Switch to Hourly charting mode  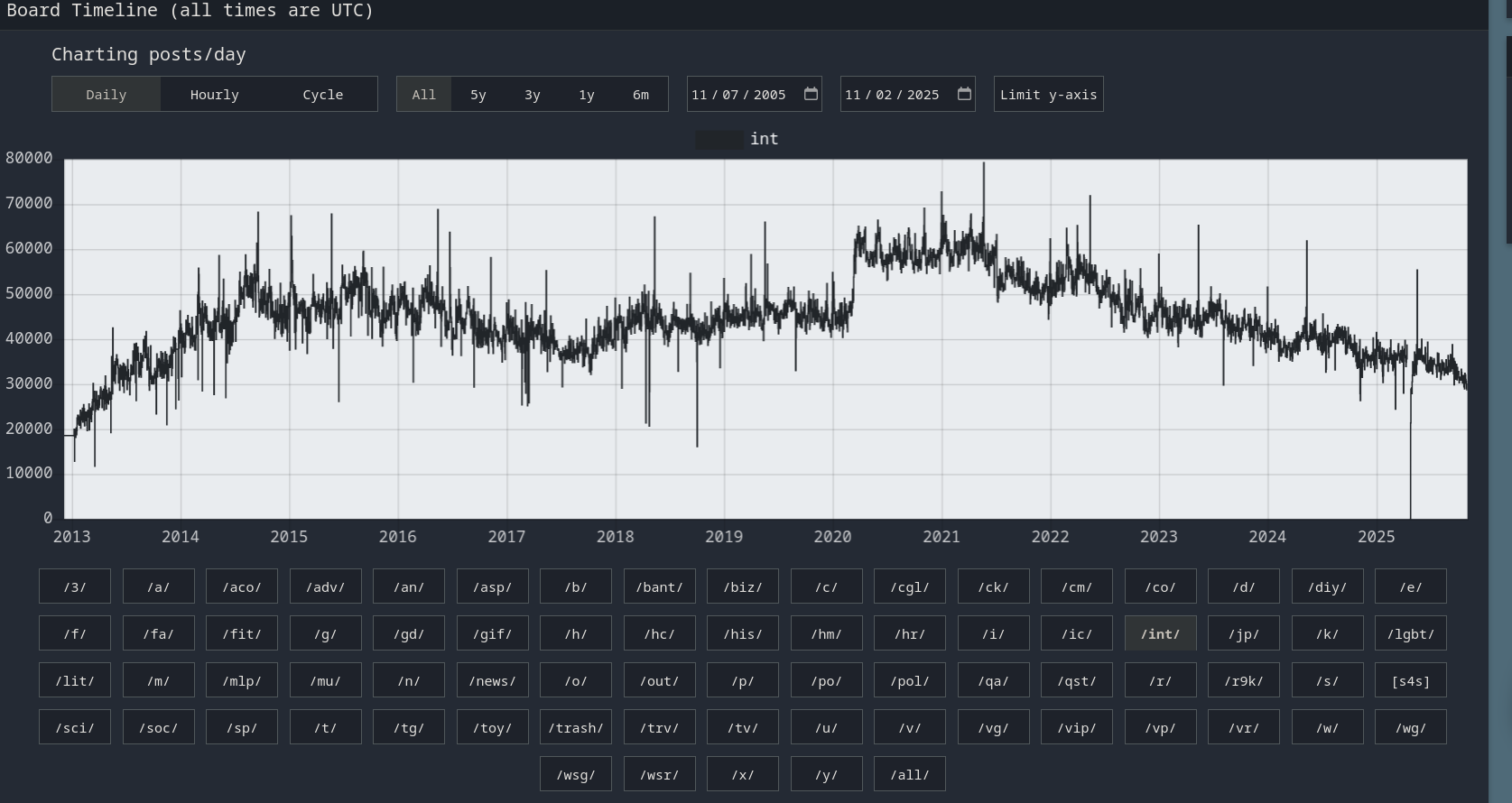(215, 95)
